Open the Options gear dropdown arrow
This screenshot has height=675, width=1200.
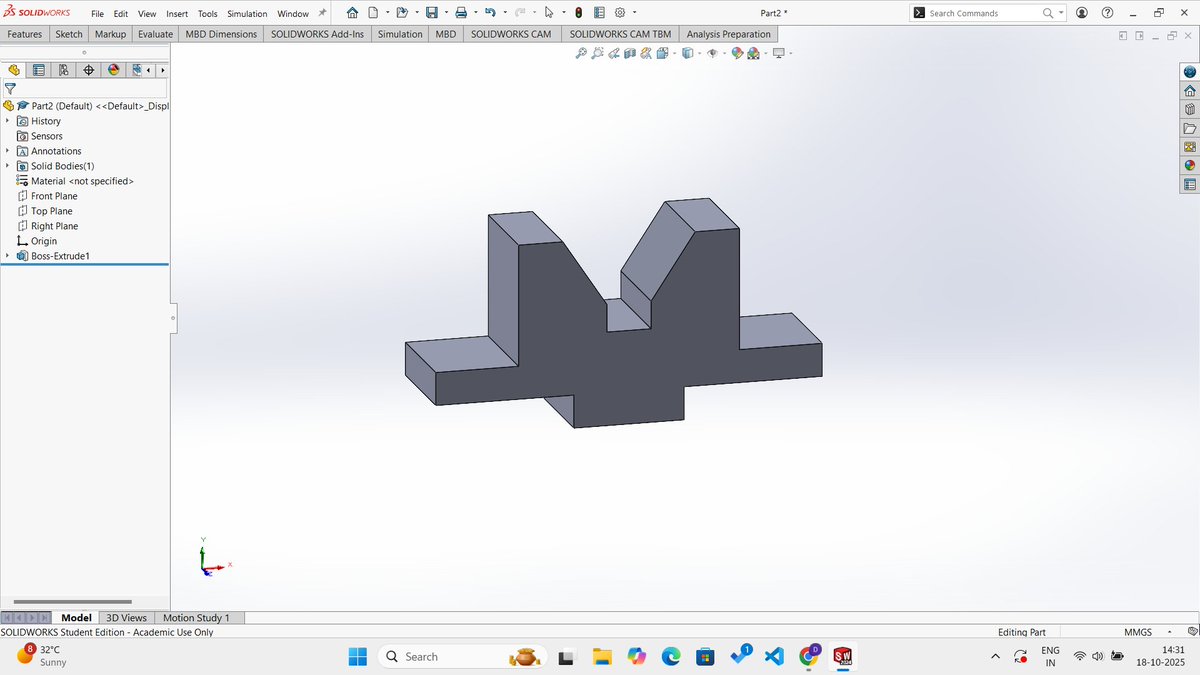click(x=633, y=13)
